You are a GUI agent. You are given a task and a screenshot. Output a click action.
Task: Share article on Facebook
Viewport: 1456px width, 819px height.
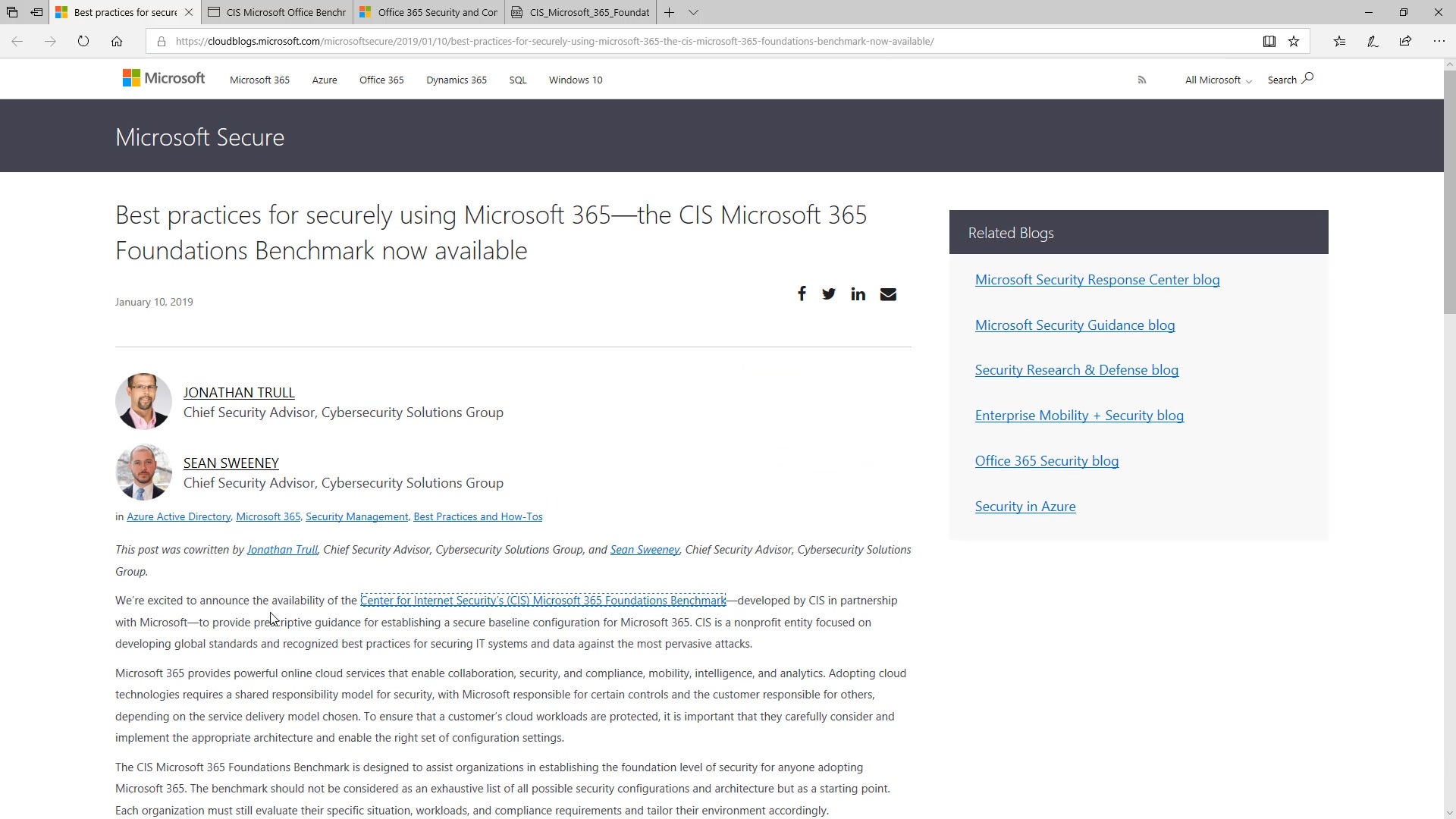coord(802,293)
